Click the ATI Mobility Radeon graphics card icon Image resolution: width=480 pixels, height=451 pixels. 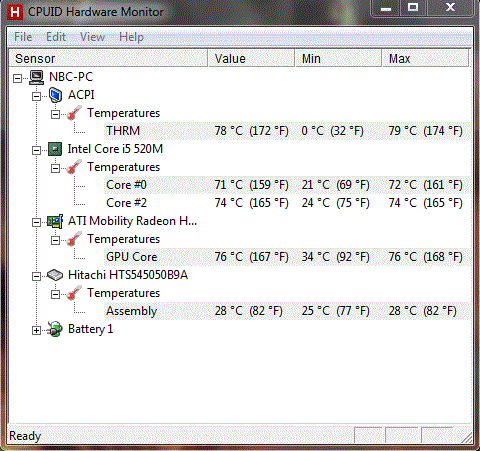pos(55,221)
